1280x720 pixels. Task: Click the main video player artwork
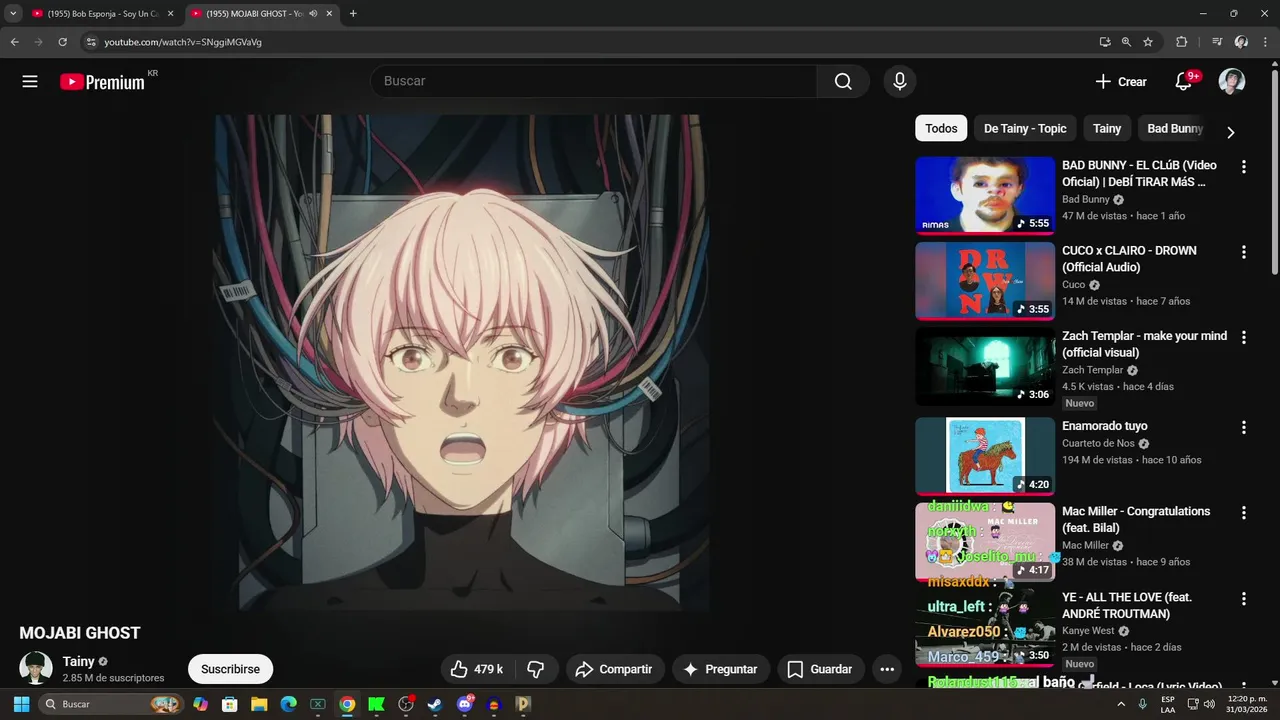tap(461, 362)
